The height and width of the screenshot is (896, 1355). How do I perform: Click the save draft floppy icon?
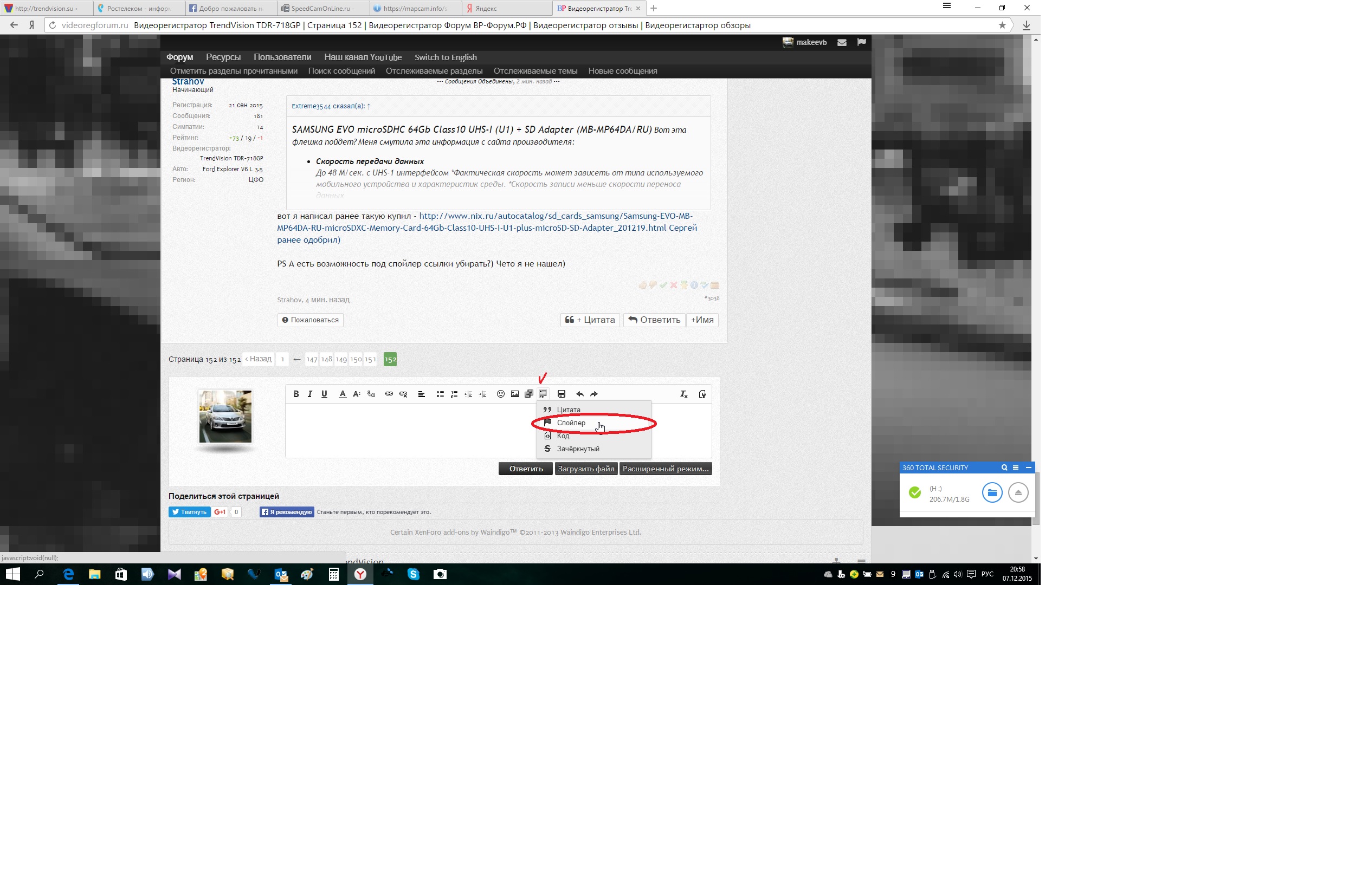pos(562,394)
